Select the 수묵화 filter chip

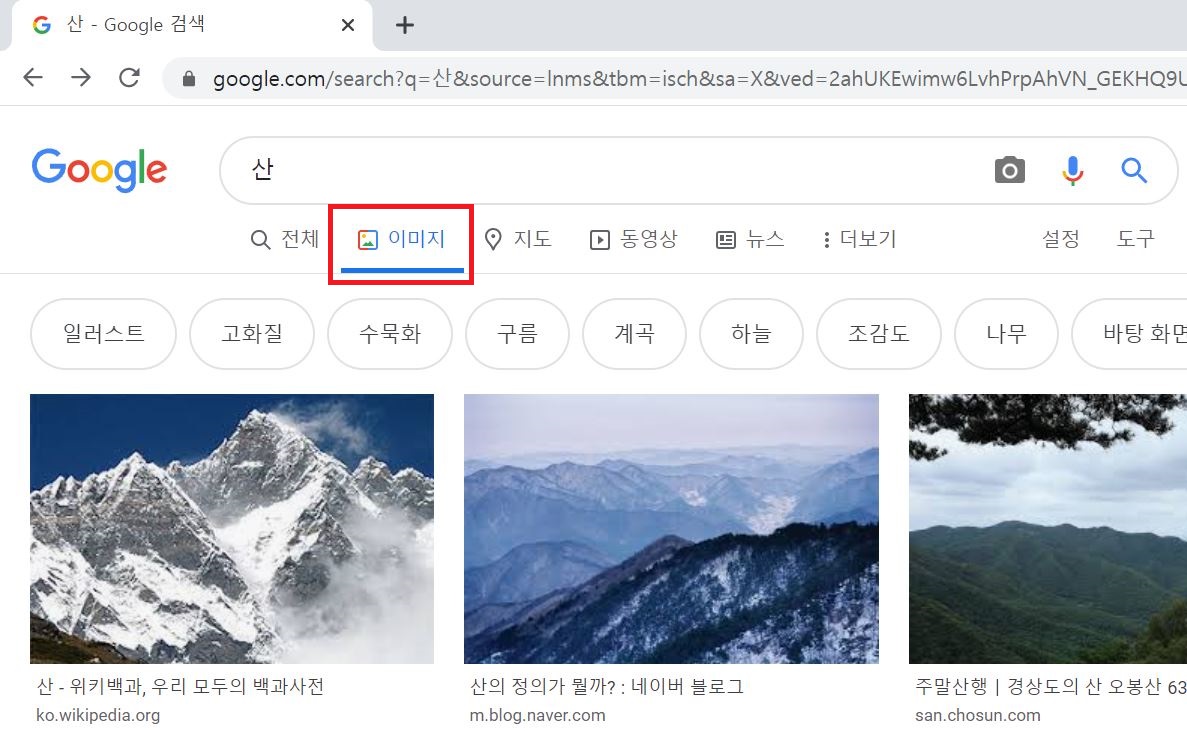coord(390,334)
